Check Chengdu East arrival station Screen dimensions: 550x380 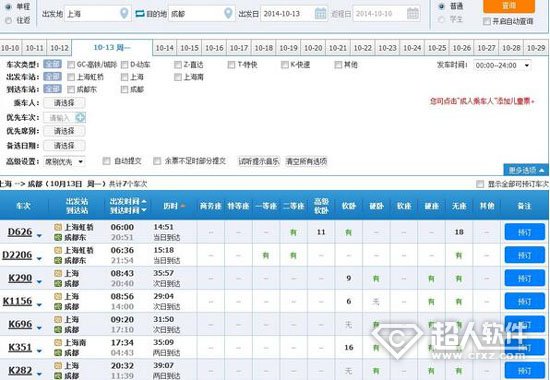(x=71, y=89)
